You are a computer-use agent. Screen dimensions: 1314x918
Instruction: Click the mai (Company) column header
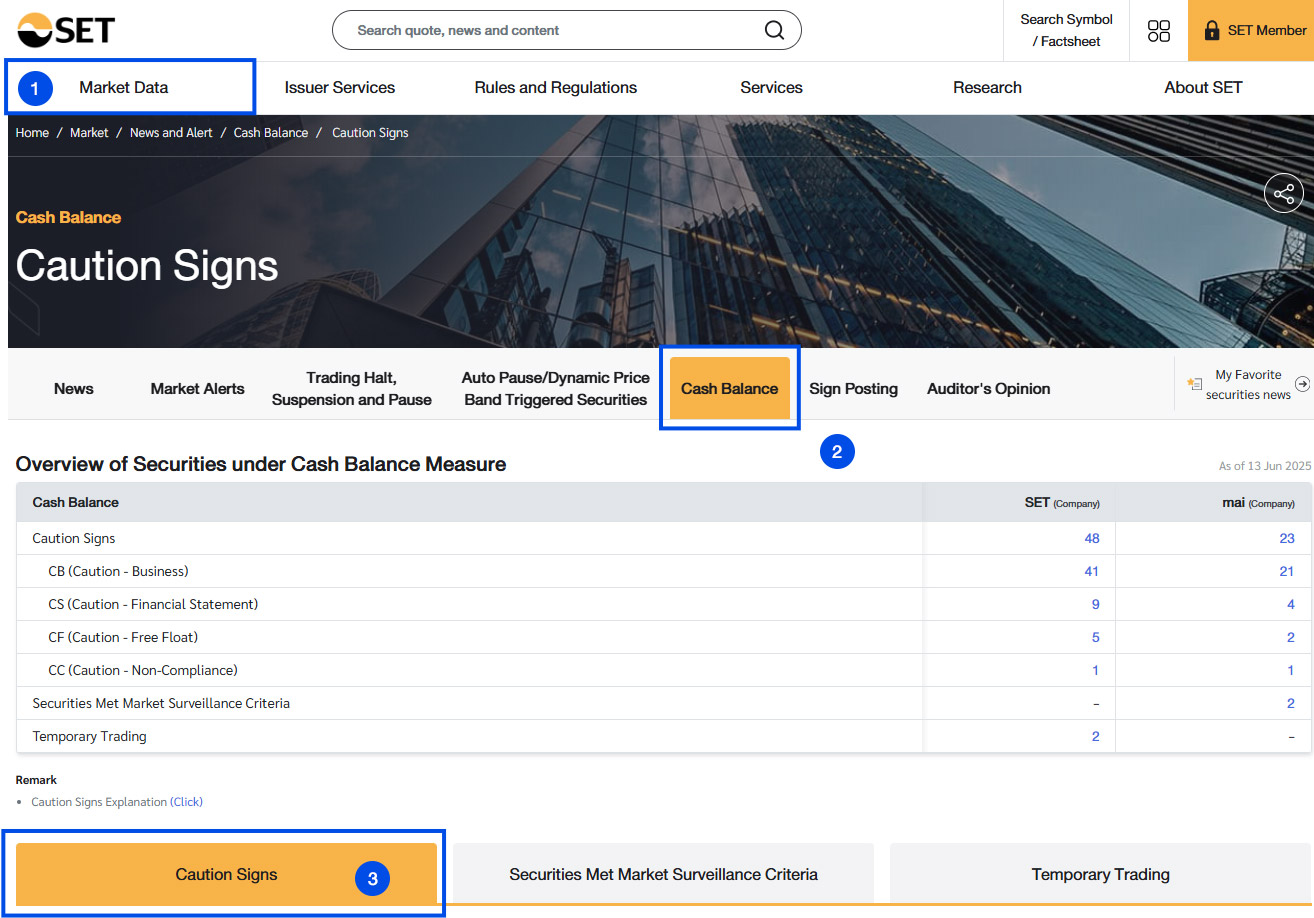click(1258, 503)
